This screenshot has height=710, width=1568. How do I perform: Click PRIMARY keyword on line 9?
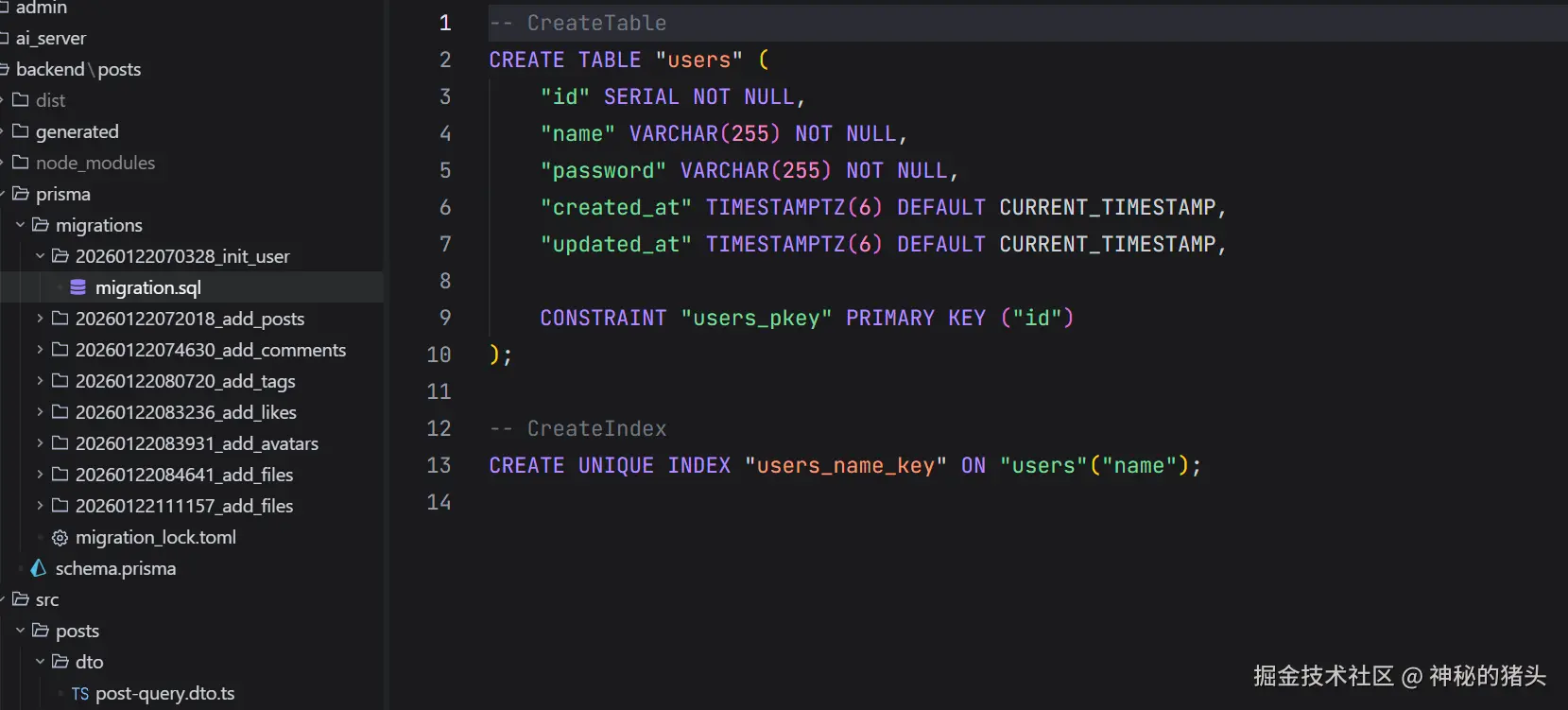tap(890, 318)
